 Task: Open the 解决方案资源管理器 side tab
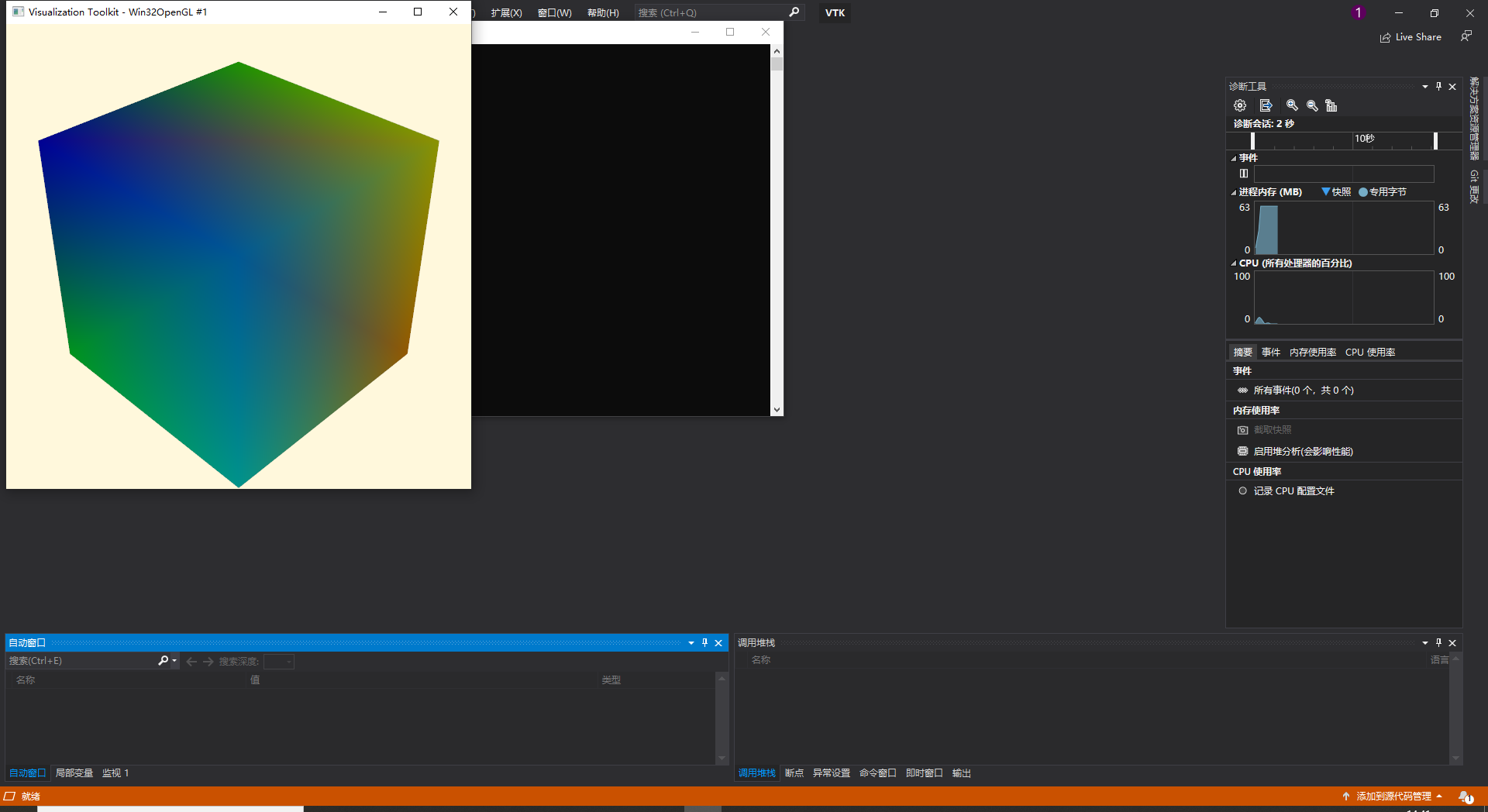pos(1475,118)
